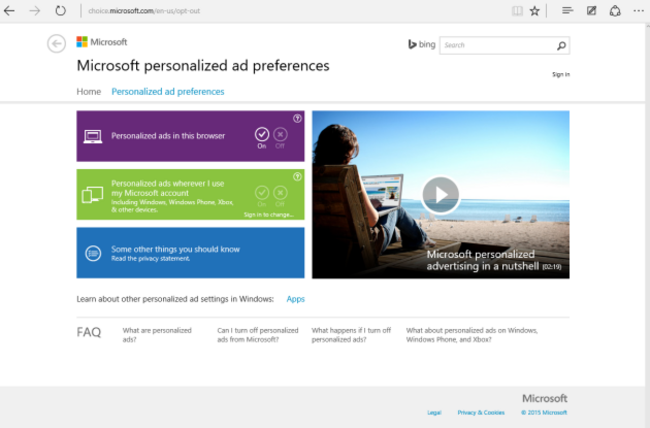Click the list icon on blue tile
This screenshot has height=428, width=650.
93,253
